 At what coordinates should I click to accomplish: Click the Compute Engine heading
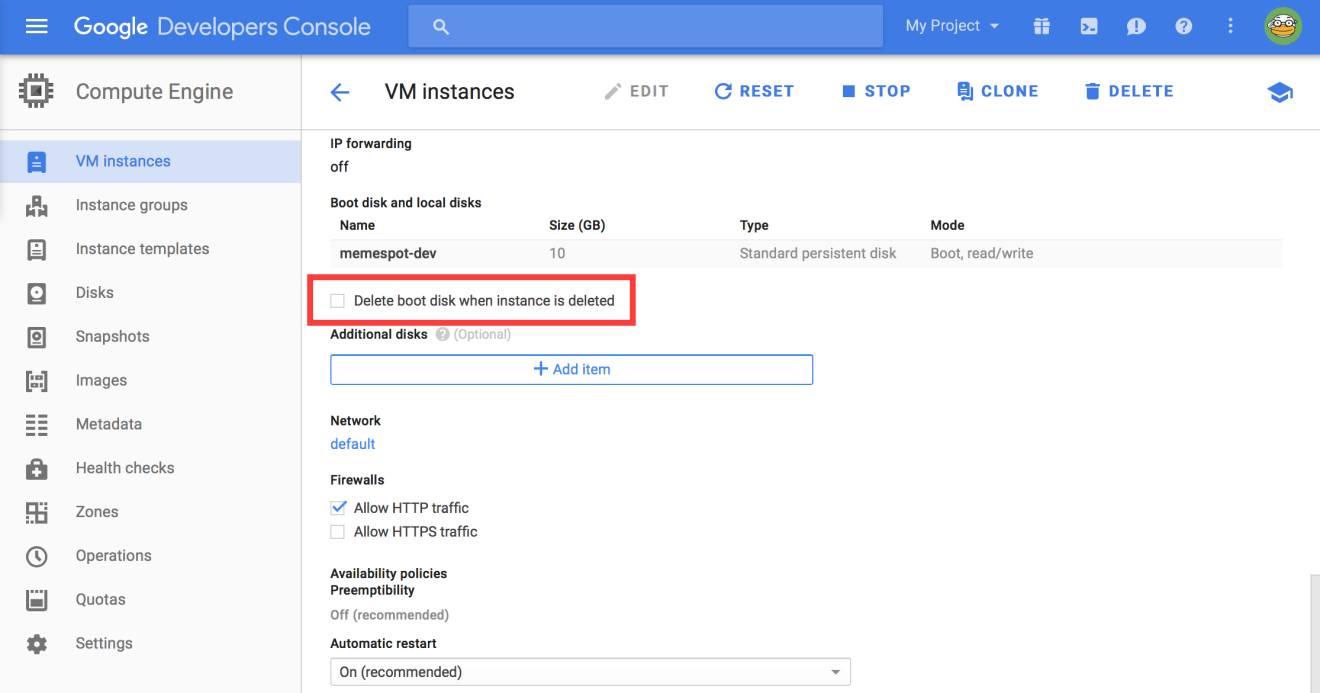point(154,92)
